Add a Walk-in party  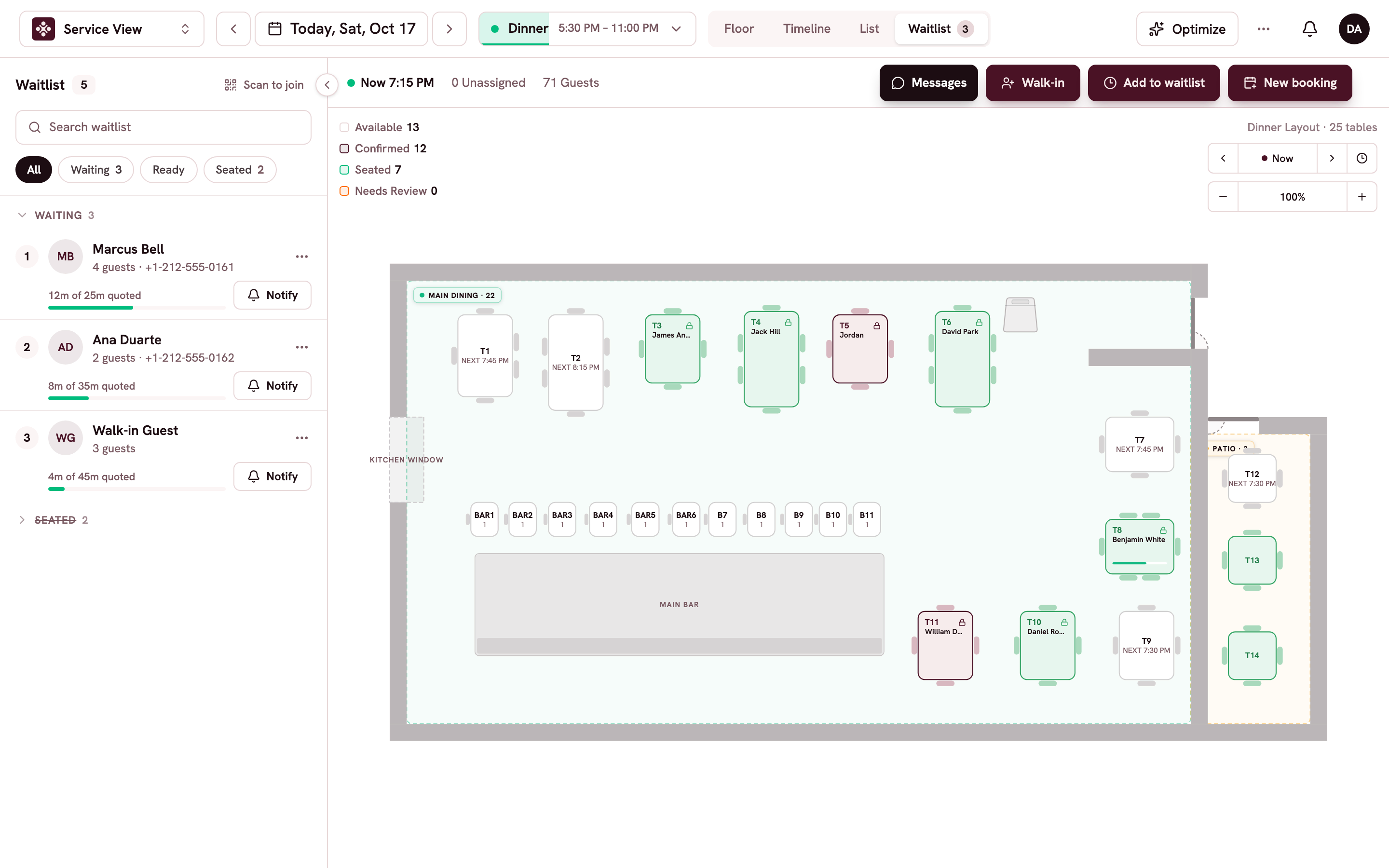[1033, 82]
